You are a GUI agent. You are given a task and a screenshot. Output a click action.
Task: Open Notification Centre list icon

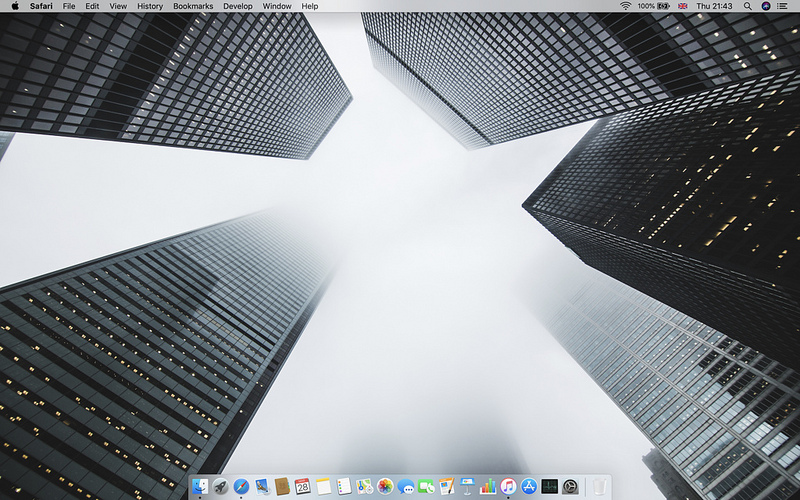(x=782, y=6)
